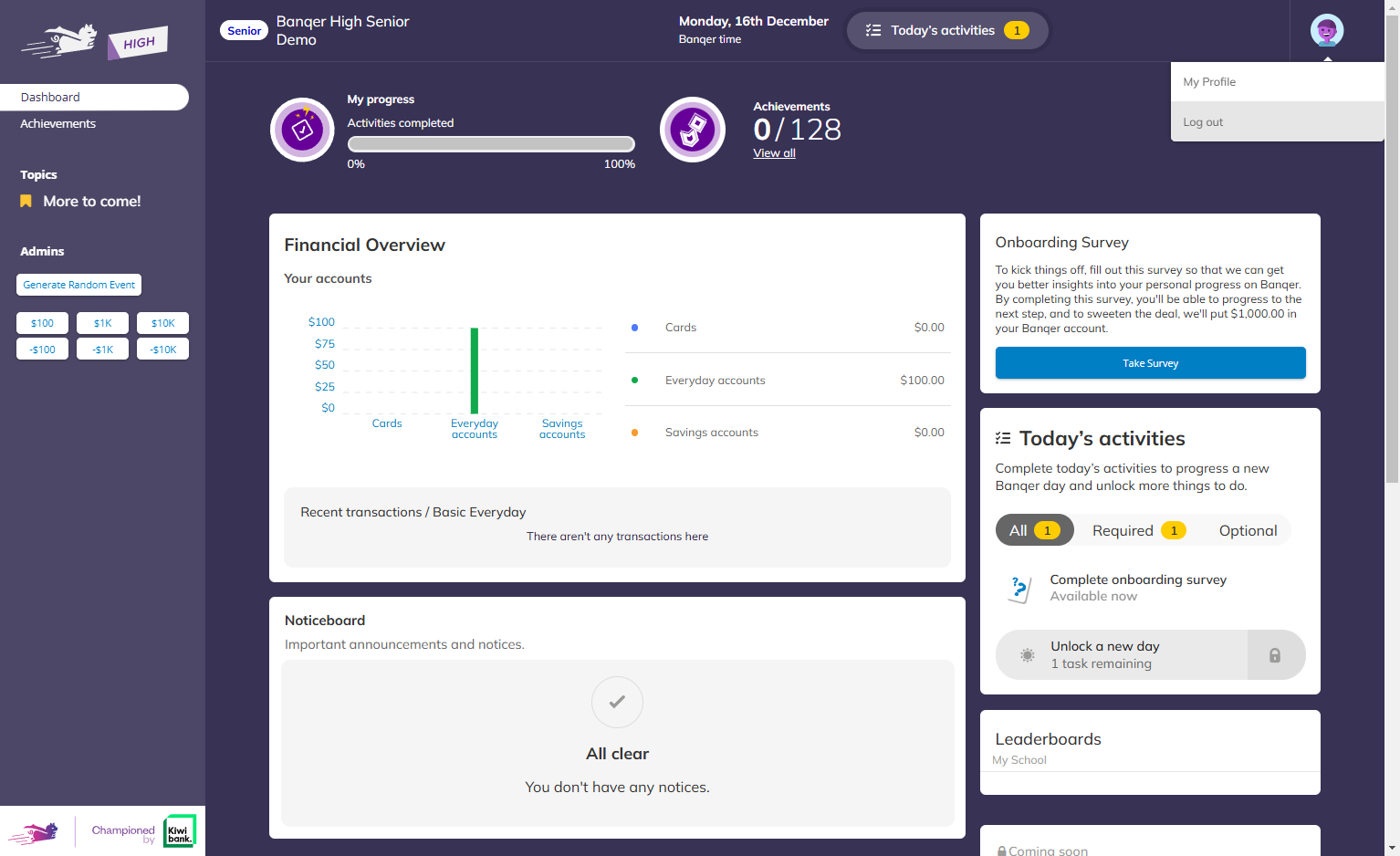Add $1K using the admin button

point(102,323)
